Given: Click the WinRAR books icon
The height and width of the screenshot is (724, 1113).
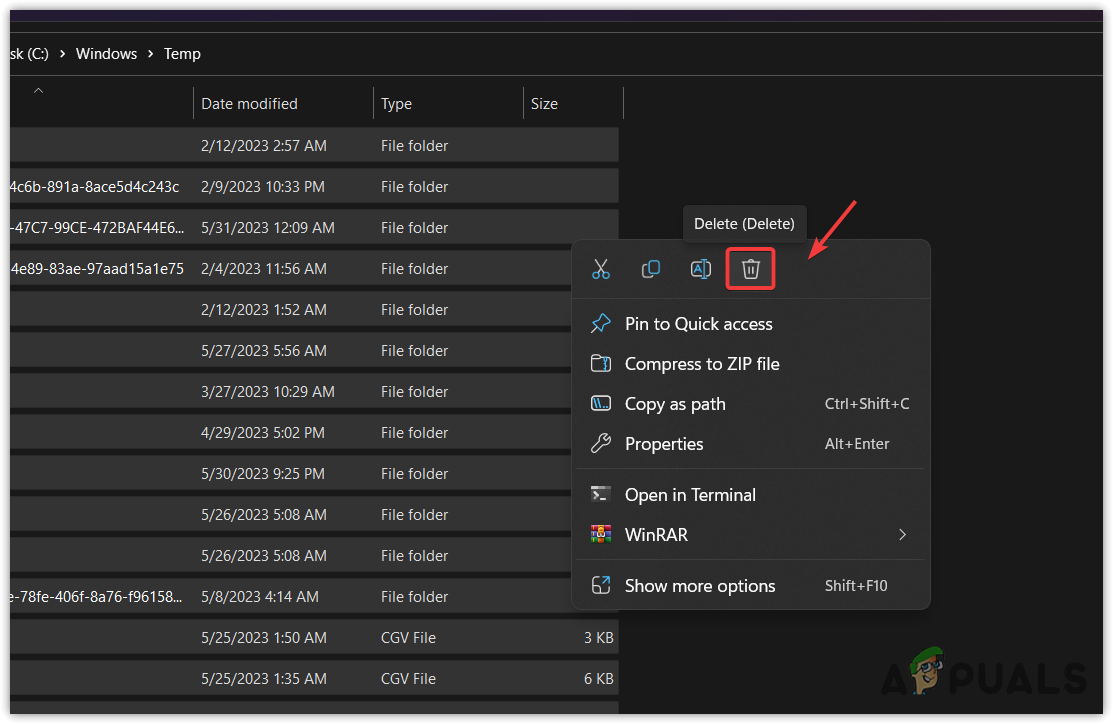Looking at the screenshot, I should (601, 534).
